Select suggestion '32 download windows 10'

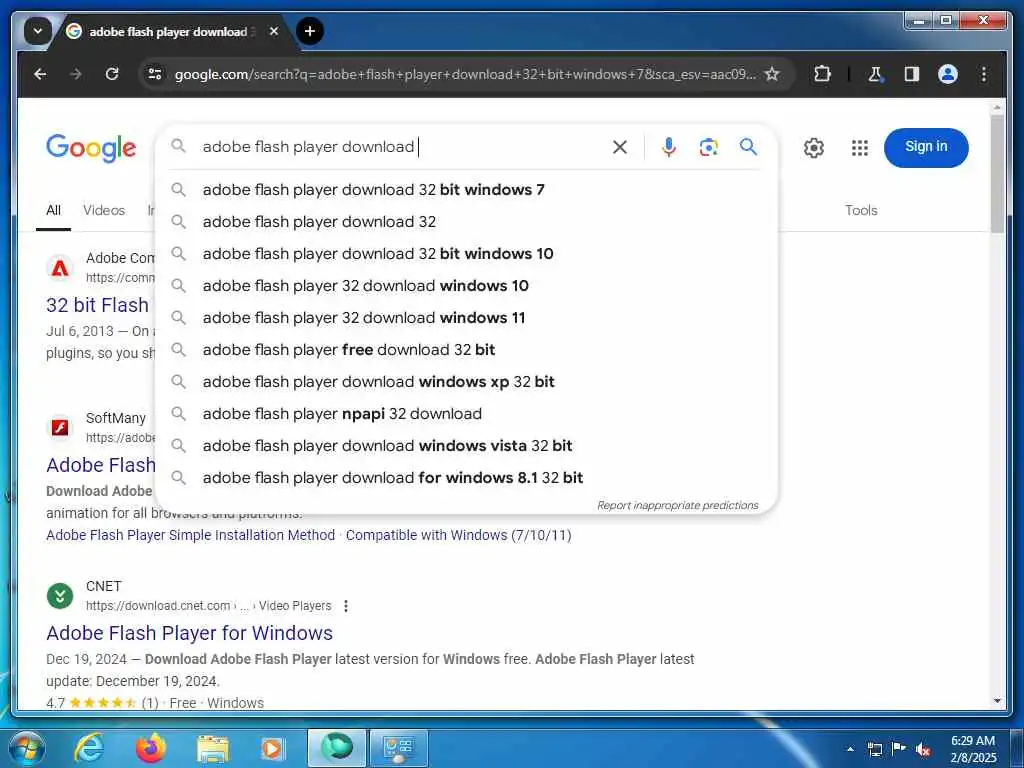(467, 285)
